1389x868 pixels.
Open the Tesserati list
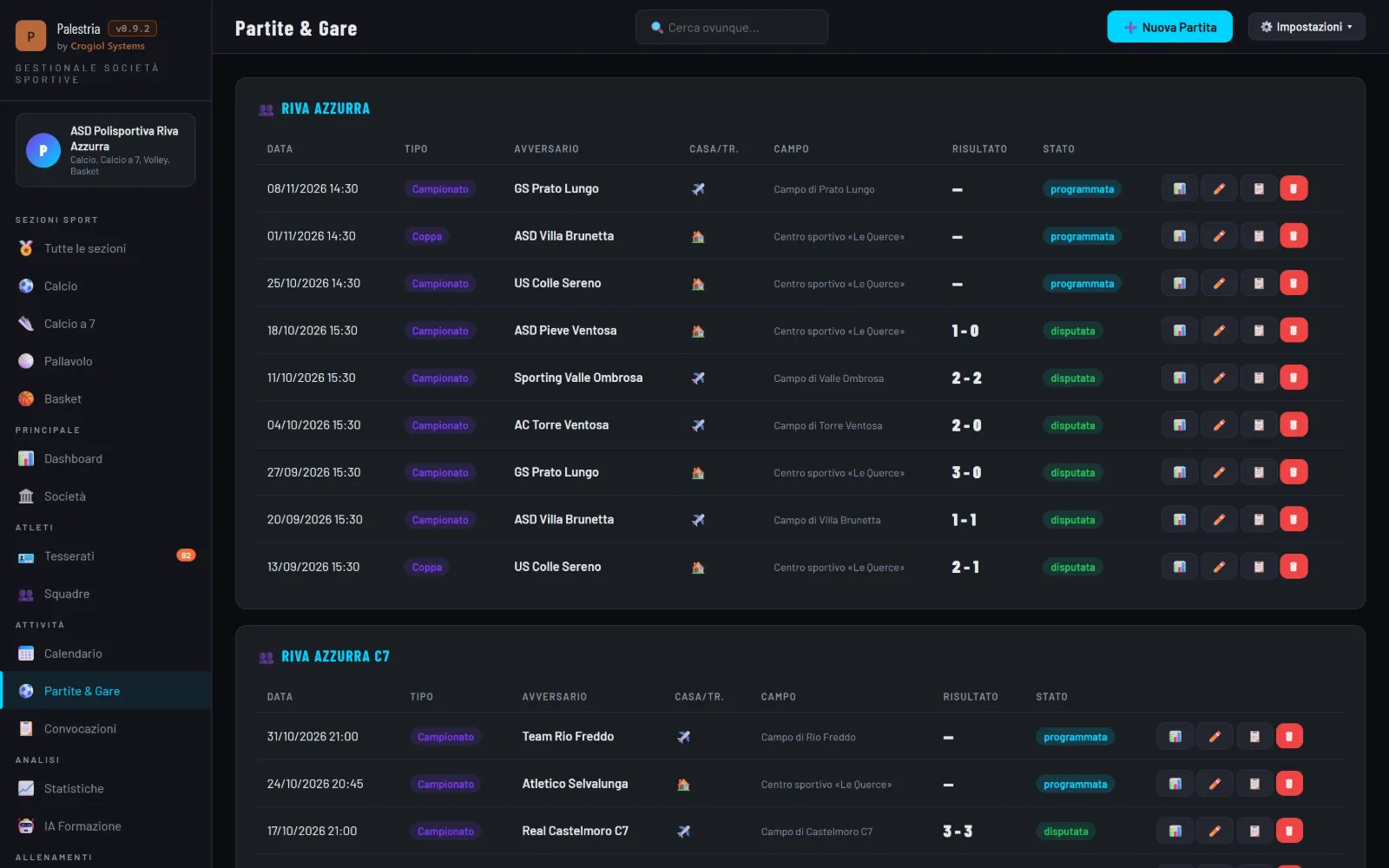(106, 556)
